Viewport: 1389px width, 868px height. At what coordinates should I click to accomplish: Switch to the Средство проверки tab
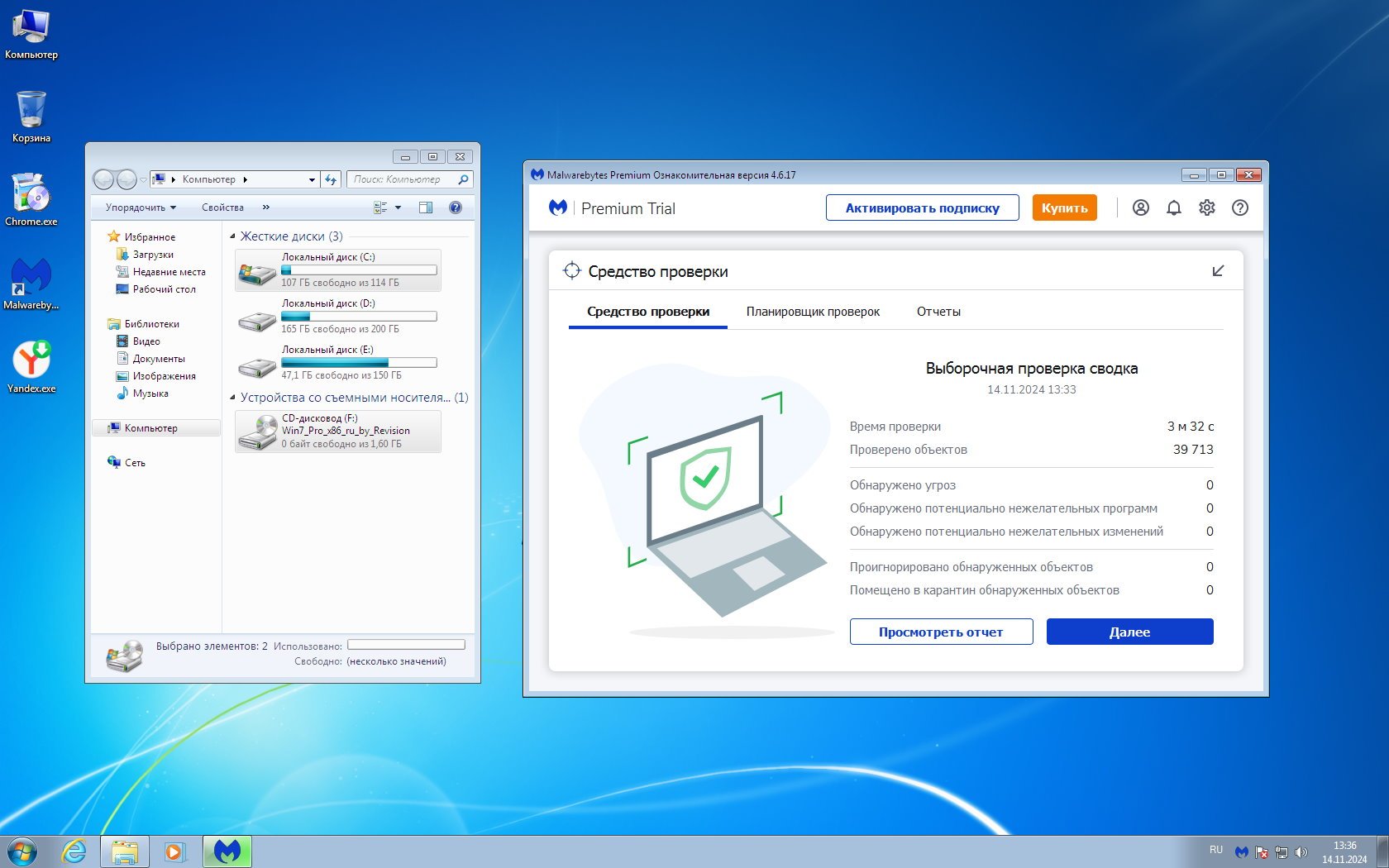pyautogui.click(x=648, y=312)
